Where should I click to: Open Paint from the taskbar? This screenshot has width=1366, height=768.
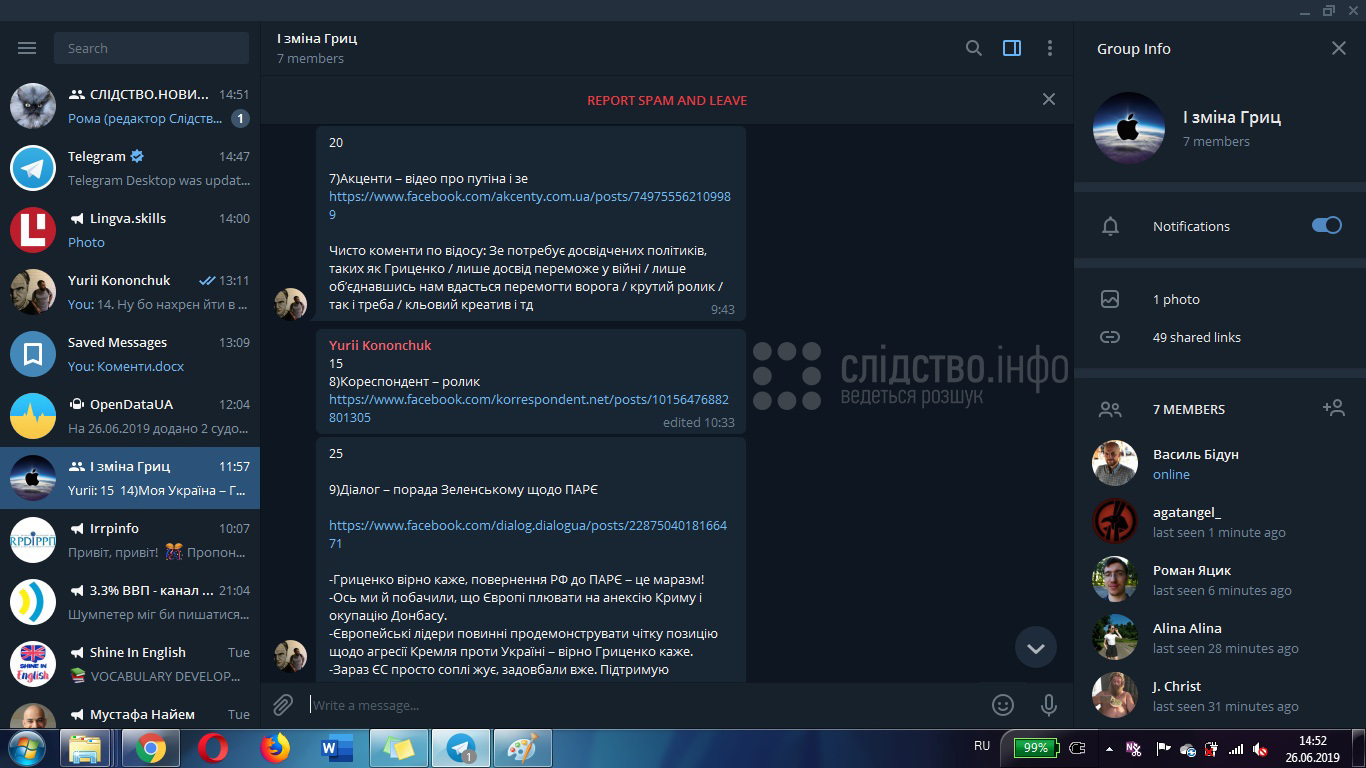(522, 748)
